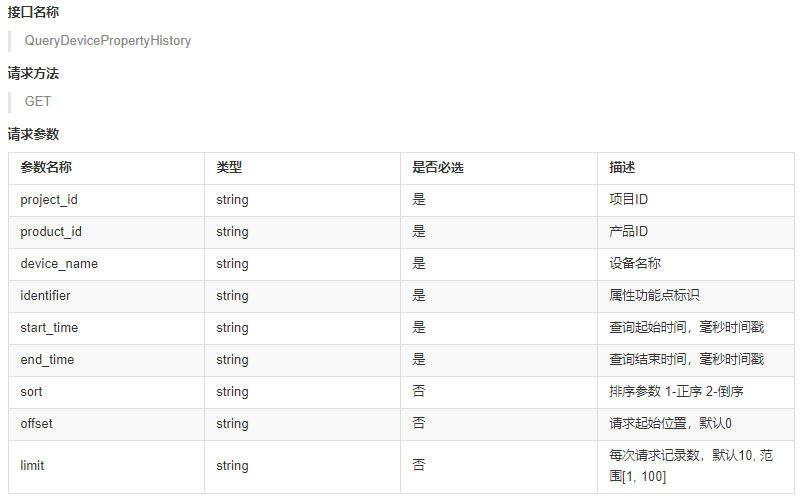Click the limit parameter cell
Image resolution: width=805 pixels, height=501 pixels.
[x=32, y=466]
